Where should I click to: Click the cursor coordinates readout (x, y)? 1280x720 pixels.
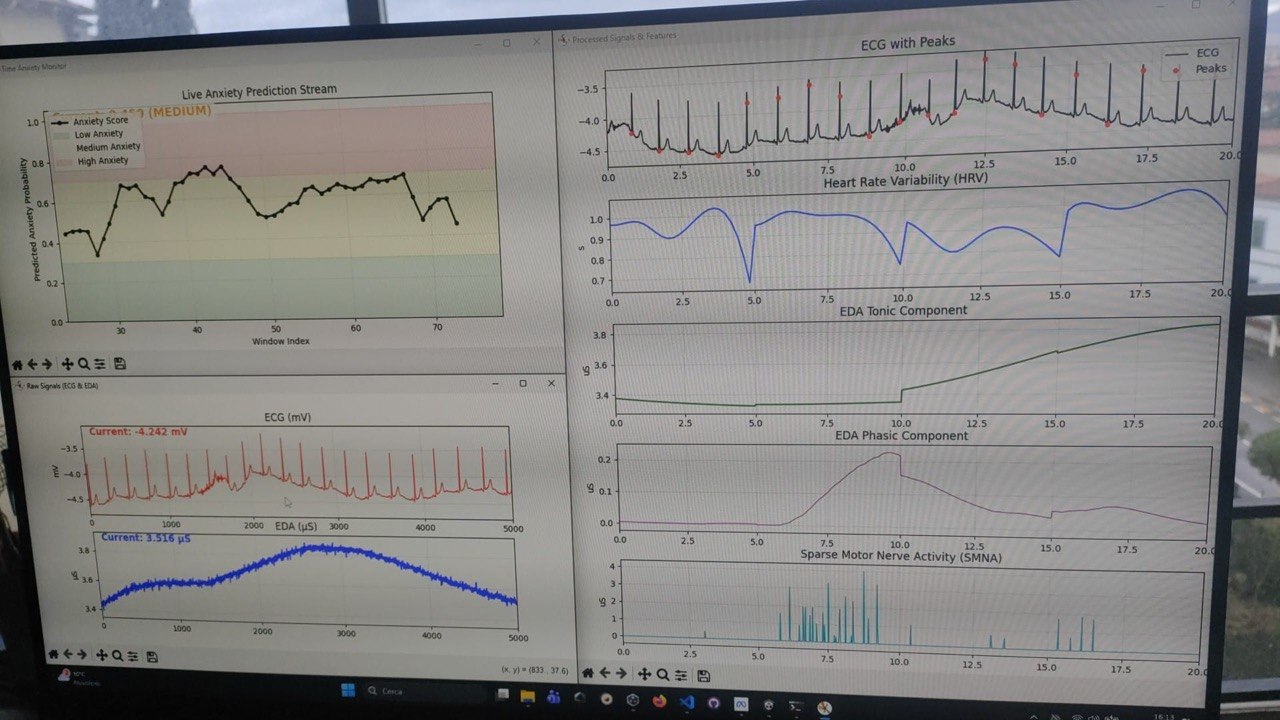534,670
